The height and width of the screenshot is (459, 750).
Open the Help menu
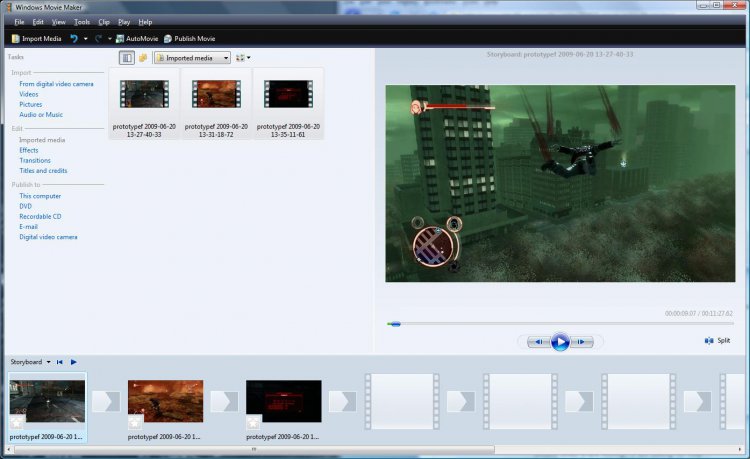tap(145, 22)
